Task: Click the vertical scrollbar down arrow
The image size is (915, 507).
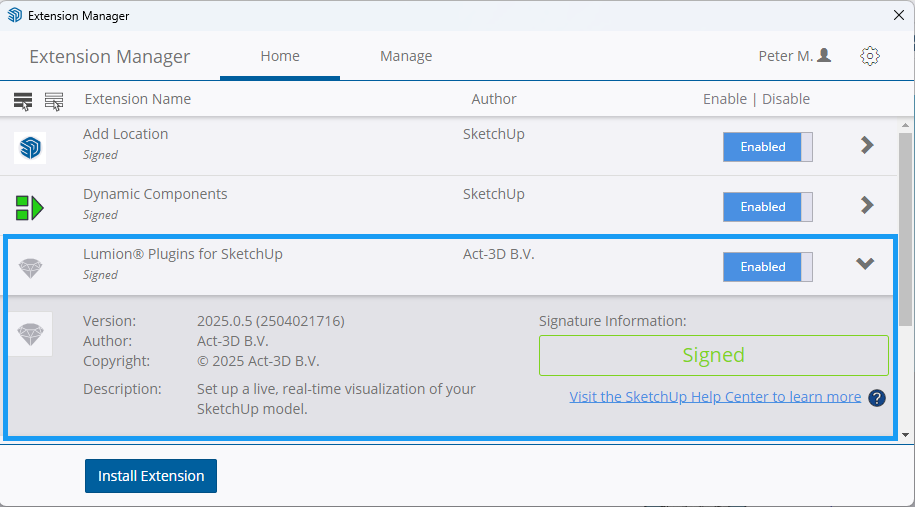Action: 905,435
